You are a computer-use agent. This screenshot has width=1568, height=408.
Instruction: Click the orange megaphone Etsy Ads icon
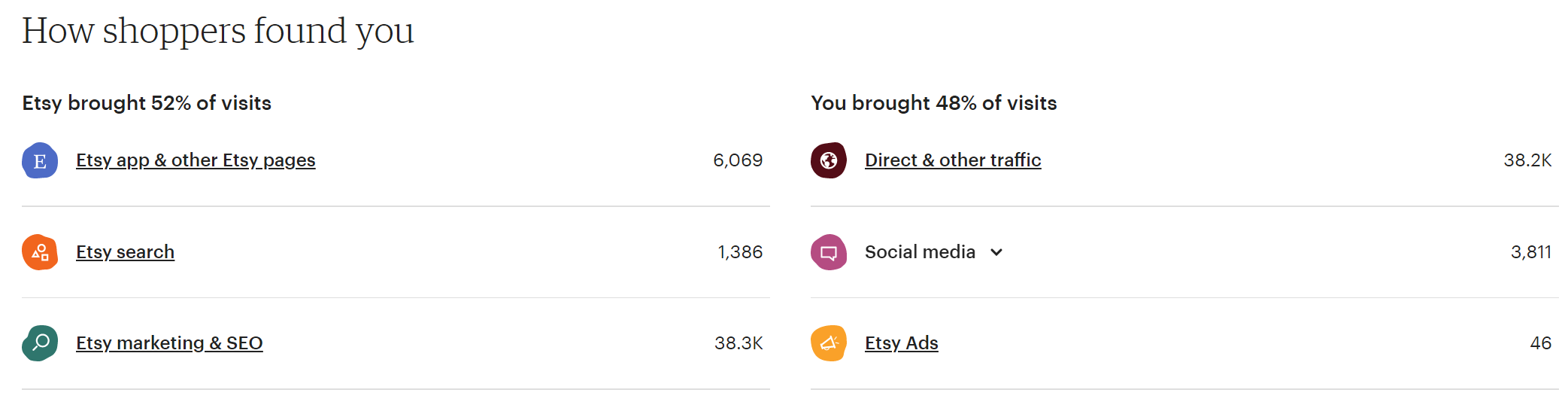coord(829,343)
